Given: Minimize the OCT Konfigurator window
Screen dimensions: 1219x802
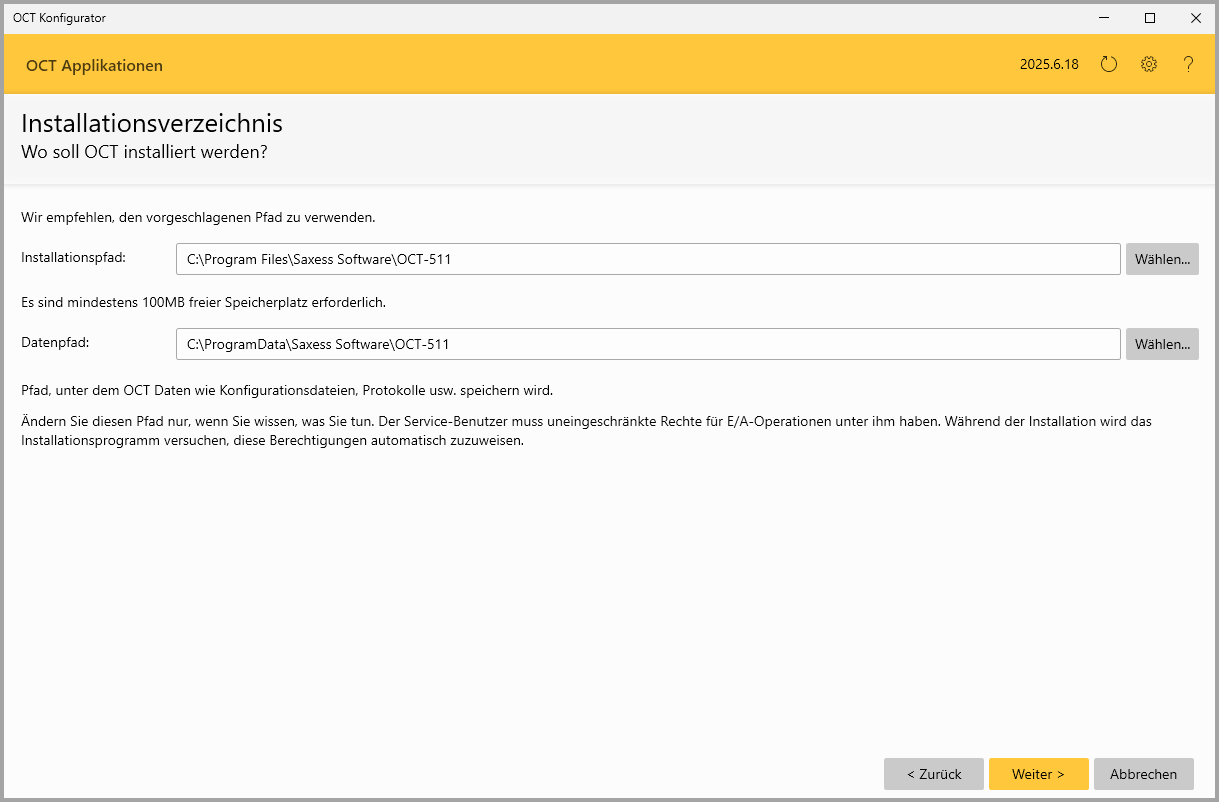Looking at the screenshot, I should [x=1105, y=18].
